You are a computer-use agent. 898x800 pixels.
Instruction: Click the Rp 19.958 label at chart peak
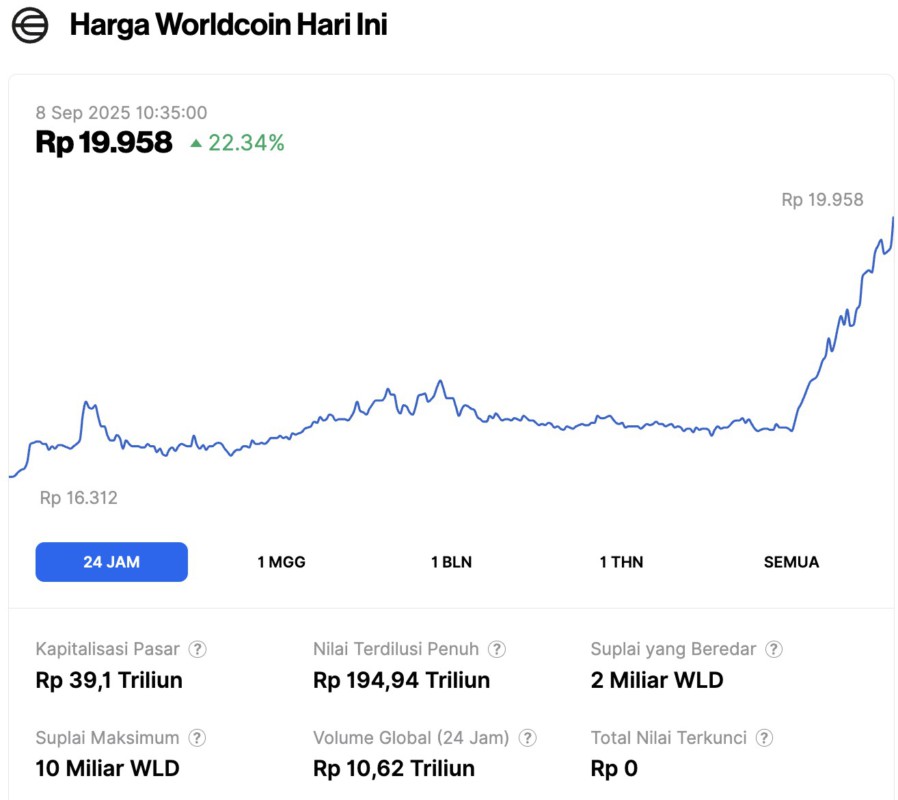[822, 200]
